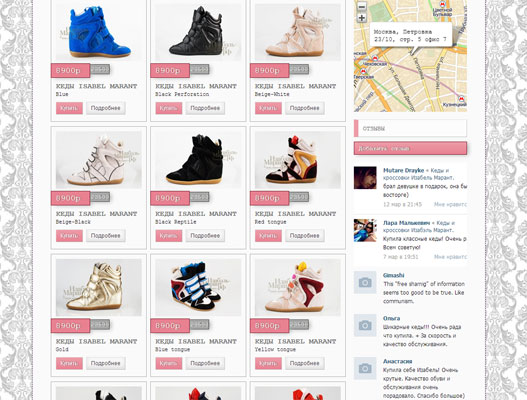Buy the Red tongue sneakers
This screenshot has width=527, height=400.
(x=268, y=236)
